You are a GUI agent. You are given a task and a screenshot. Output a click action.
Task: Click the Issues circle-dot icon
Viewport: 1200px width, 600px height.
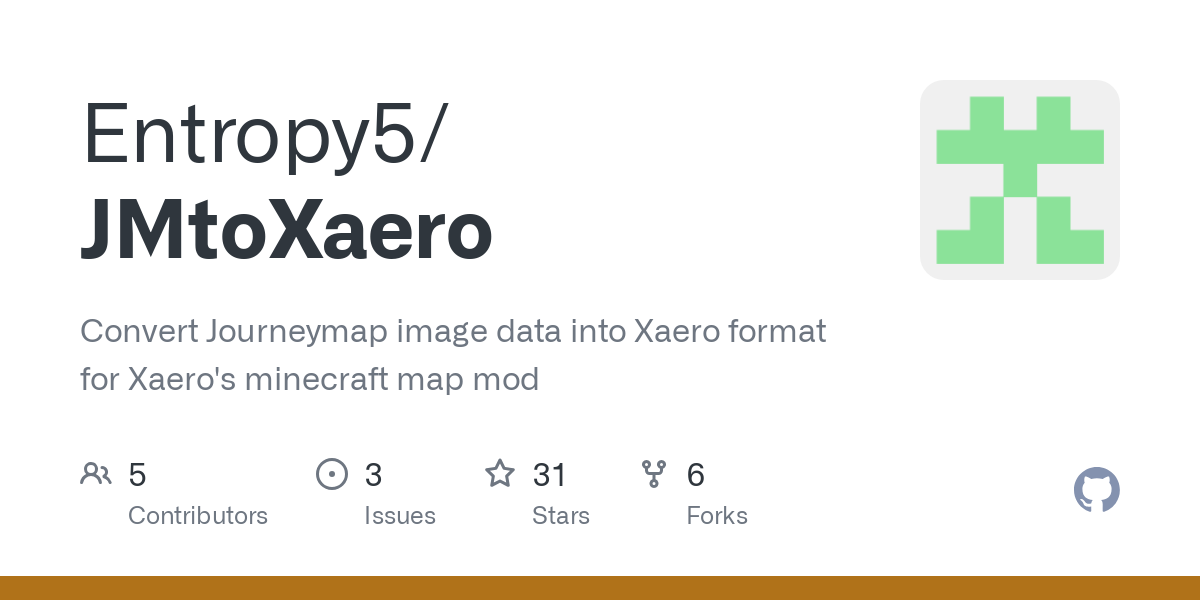[331, 474]
